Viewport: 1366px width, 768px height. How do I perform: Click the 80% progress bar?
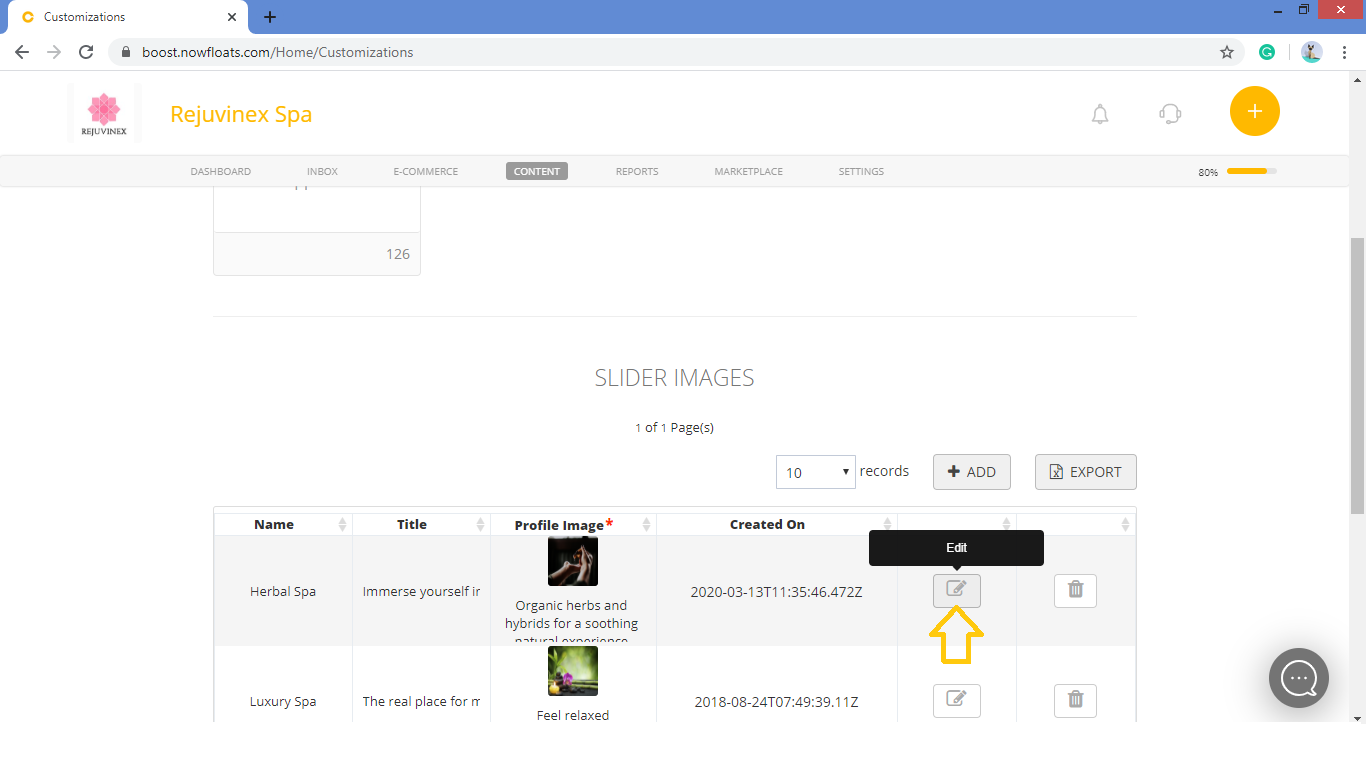tap(1252, 171)
